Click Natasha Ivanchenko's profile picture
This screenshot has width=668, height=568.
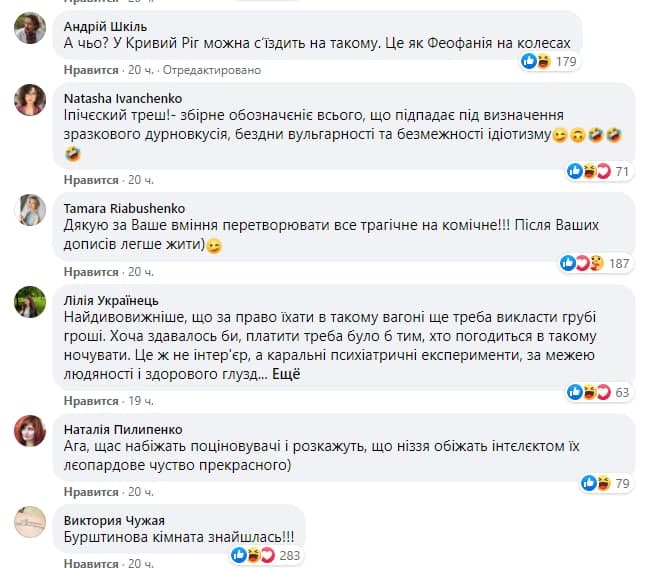(x=29, y=100)
